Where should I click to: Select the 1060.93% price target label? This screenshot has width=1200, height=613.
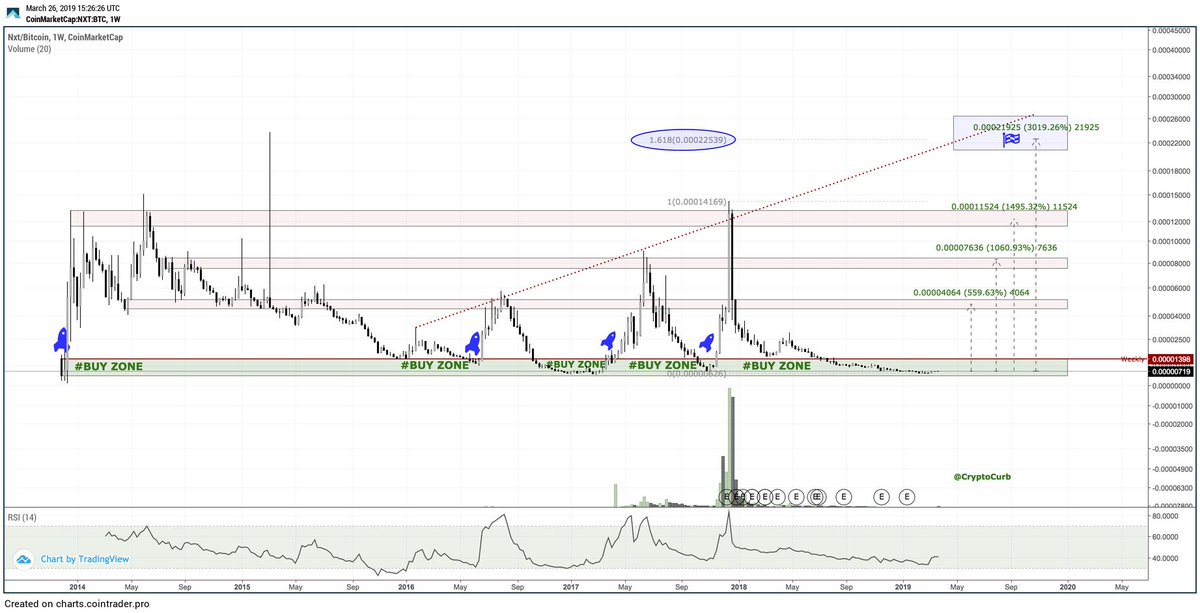click(996, 248)
